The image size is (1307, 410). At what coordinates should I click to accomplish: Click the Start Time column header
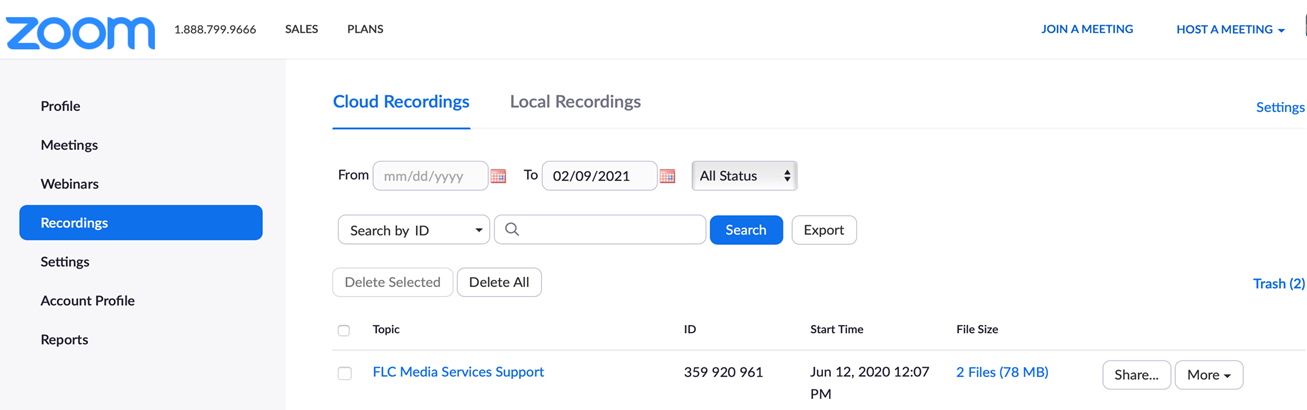tap(837, 329)
